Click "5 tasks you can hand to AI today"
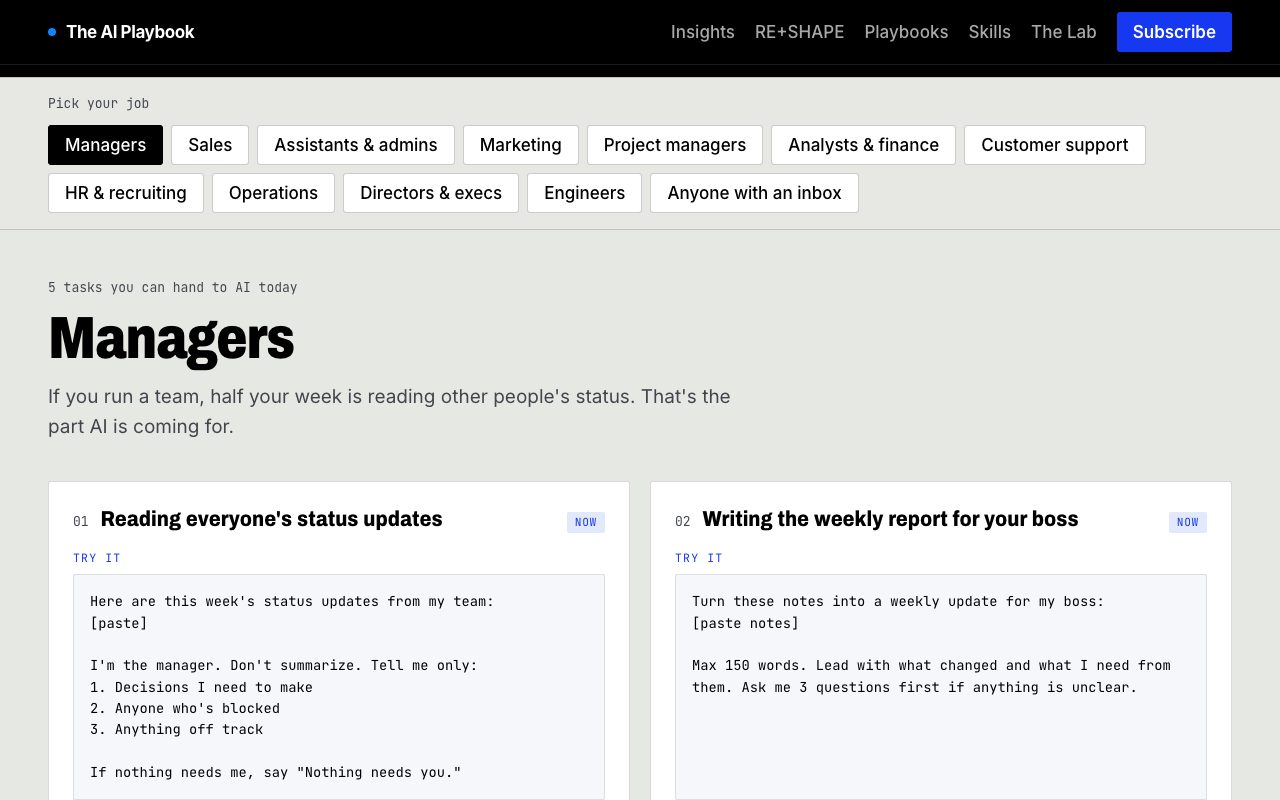Viewport: 1280px width, 800px height. tap(173, 288)
